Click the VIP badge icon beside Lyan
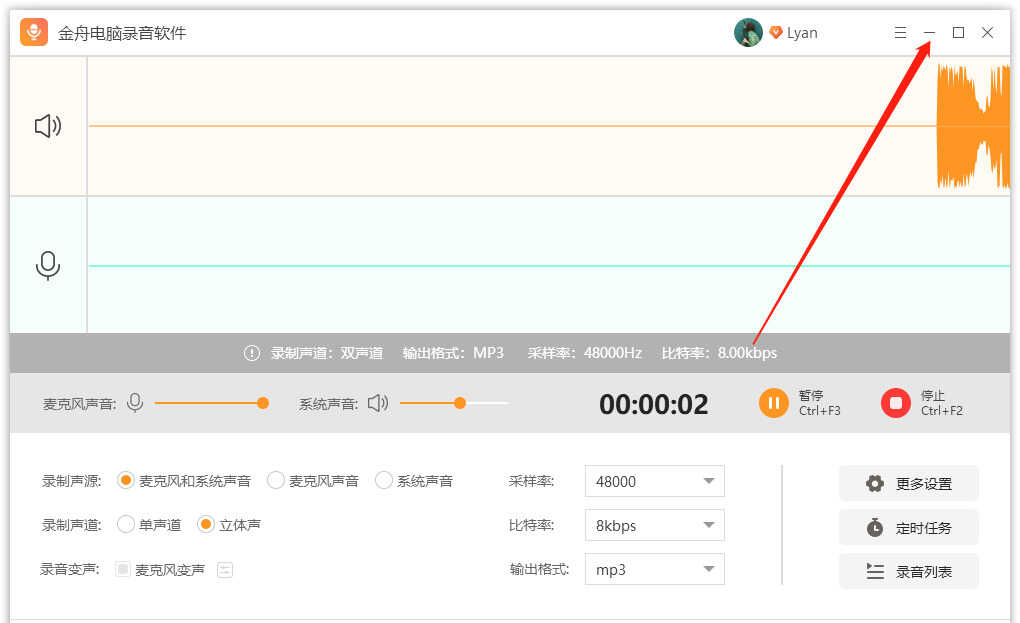1020x623 pixels. click(x=776, y=33)
